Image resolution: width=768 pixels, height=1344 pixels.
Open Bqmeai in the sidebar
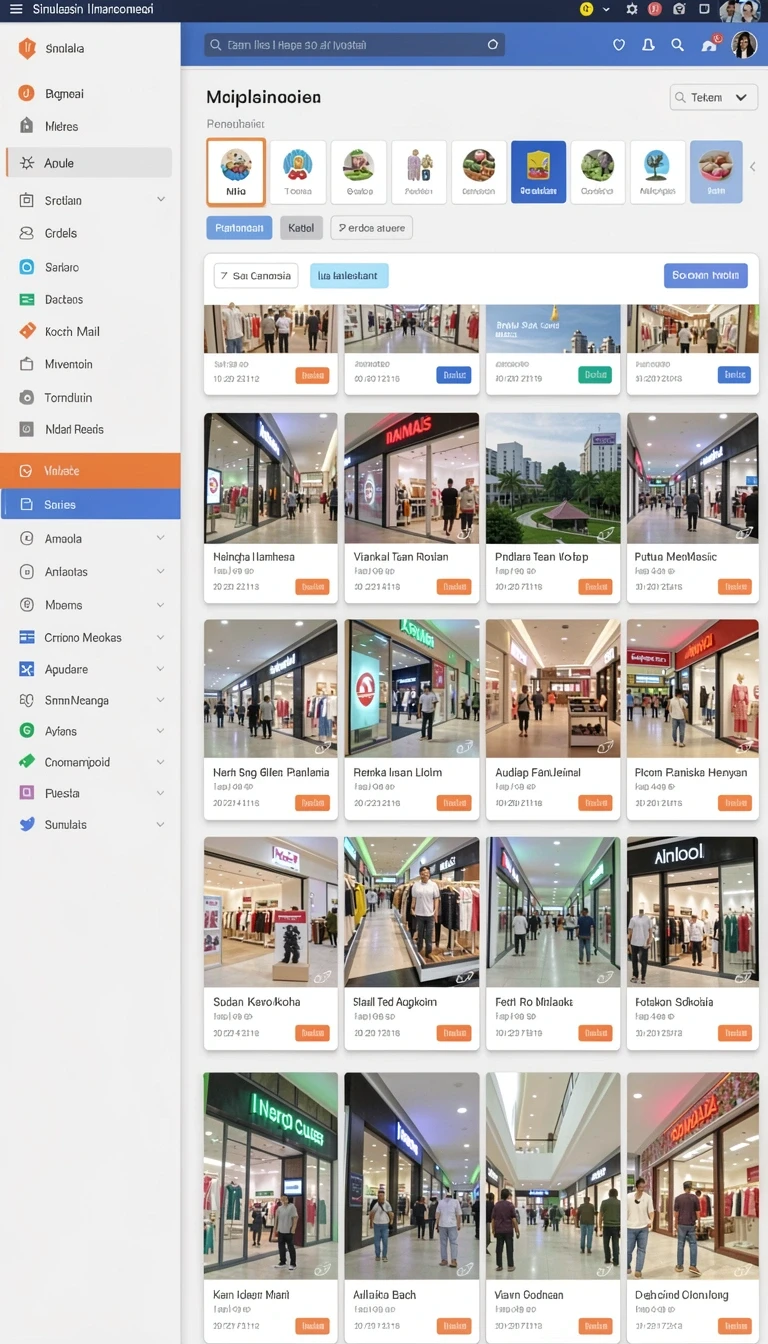[64, 94]
